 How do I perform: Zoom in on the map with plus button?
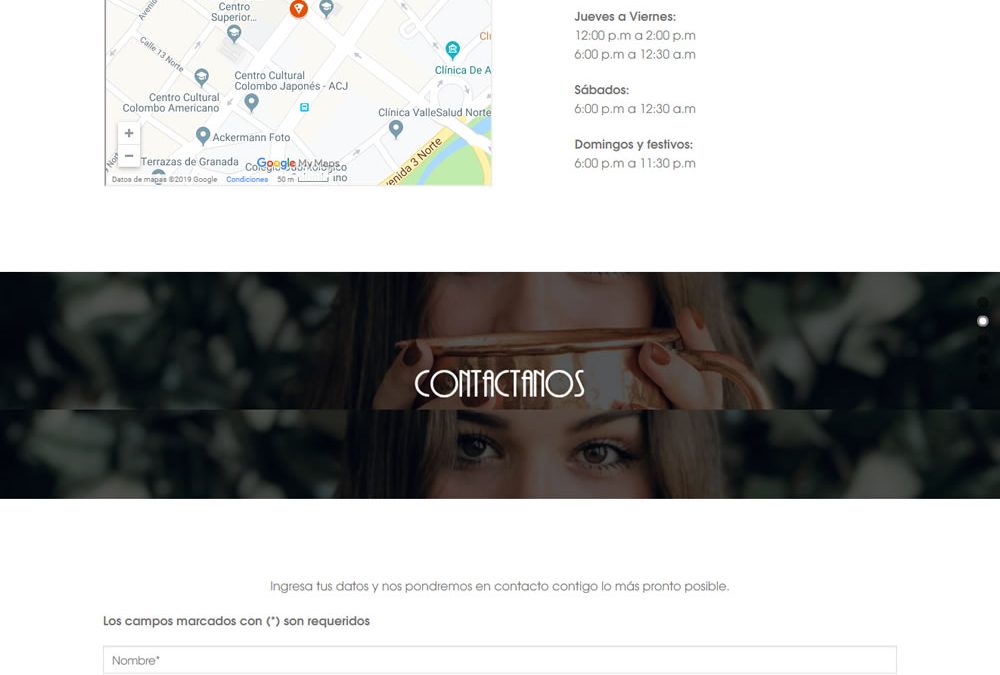tap(129, 133)
